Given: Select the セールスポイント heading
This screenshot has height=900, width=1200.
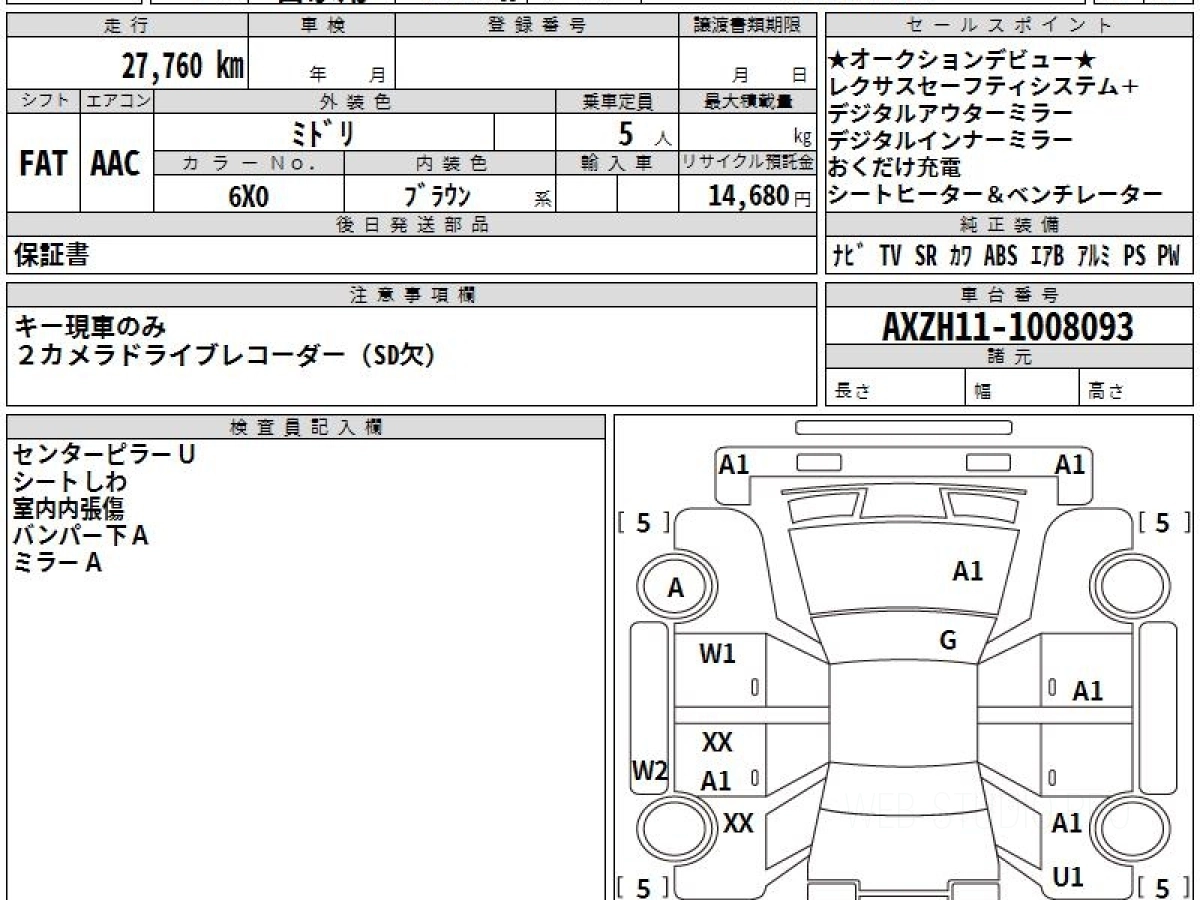Looking at the screenshot, I should tap(1010, 25).
